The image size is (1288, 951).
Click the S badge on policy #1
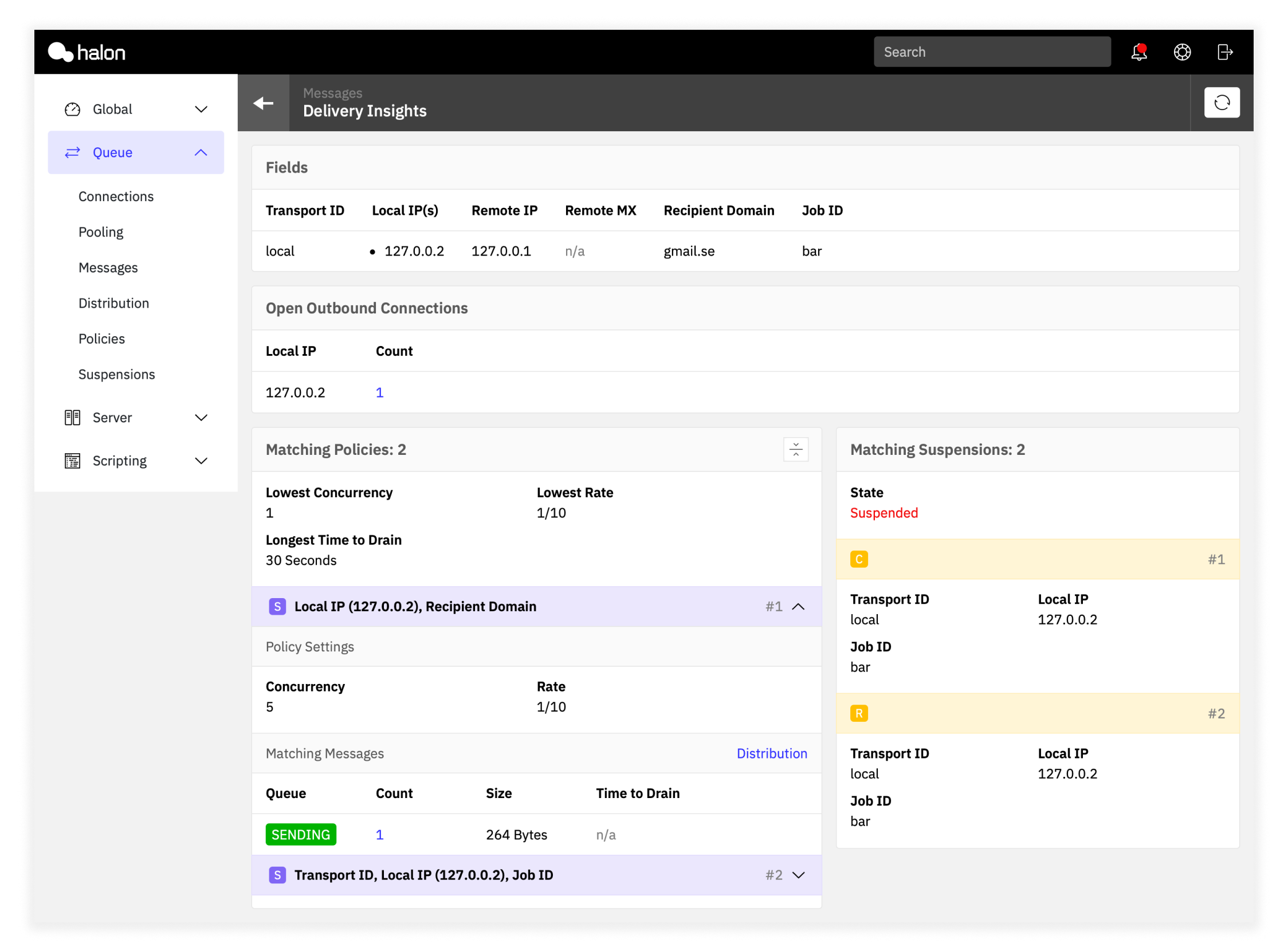click(277, 606)
